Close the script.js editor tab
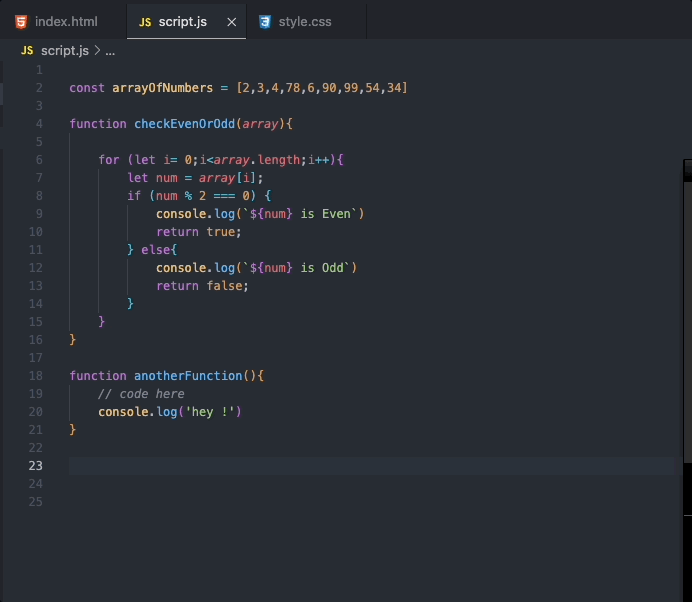The width and height of the screenshot is (692, 602). tap(232, 21)
